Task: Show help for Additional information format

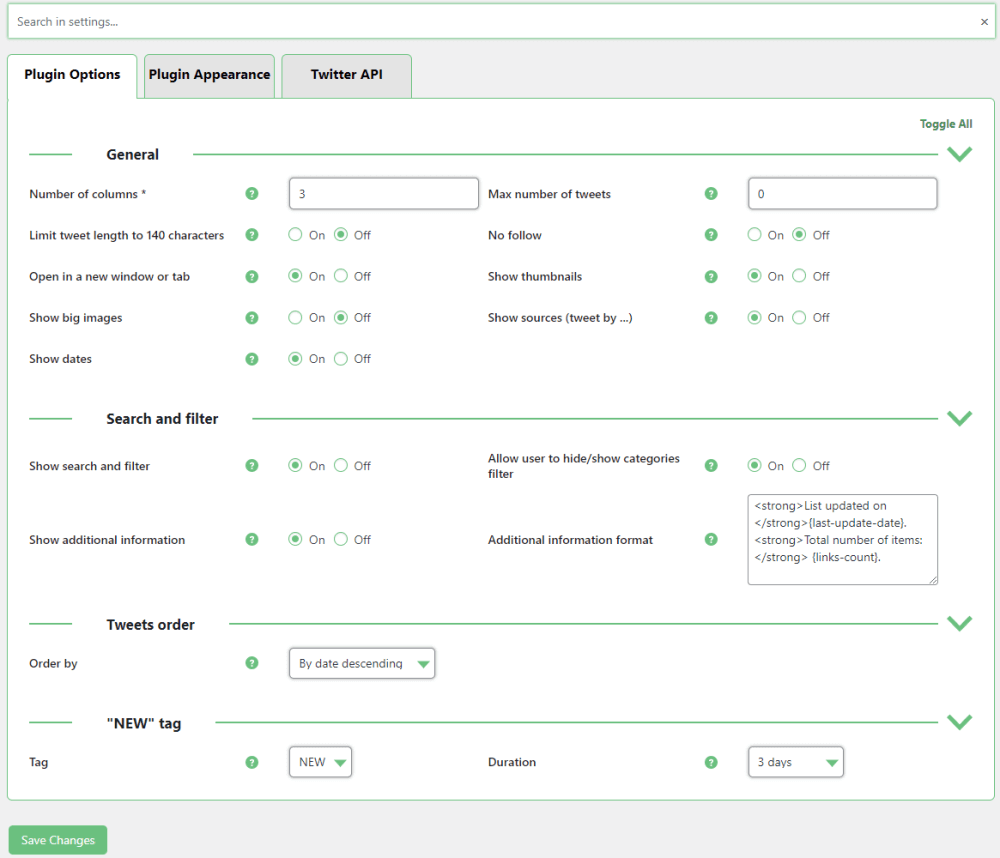Action: pos(711,540)
